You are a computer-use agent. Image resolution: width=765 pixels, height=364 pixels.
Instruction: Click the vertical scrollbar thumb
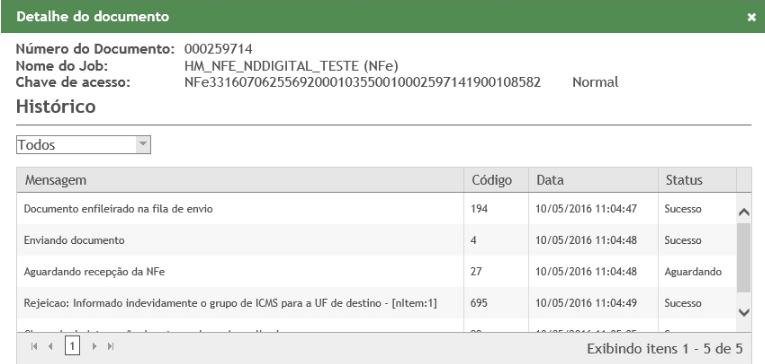[x=744, y=258]
